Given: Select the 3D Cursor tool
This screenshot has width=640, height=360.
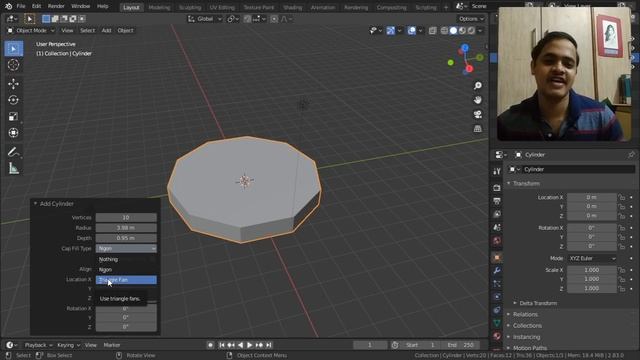Looking at the screenshot, I should (x=13, y=65).
